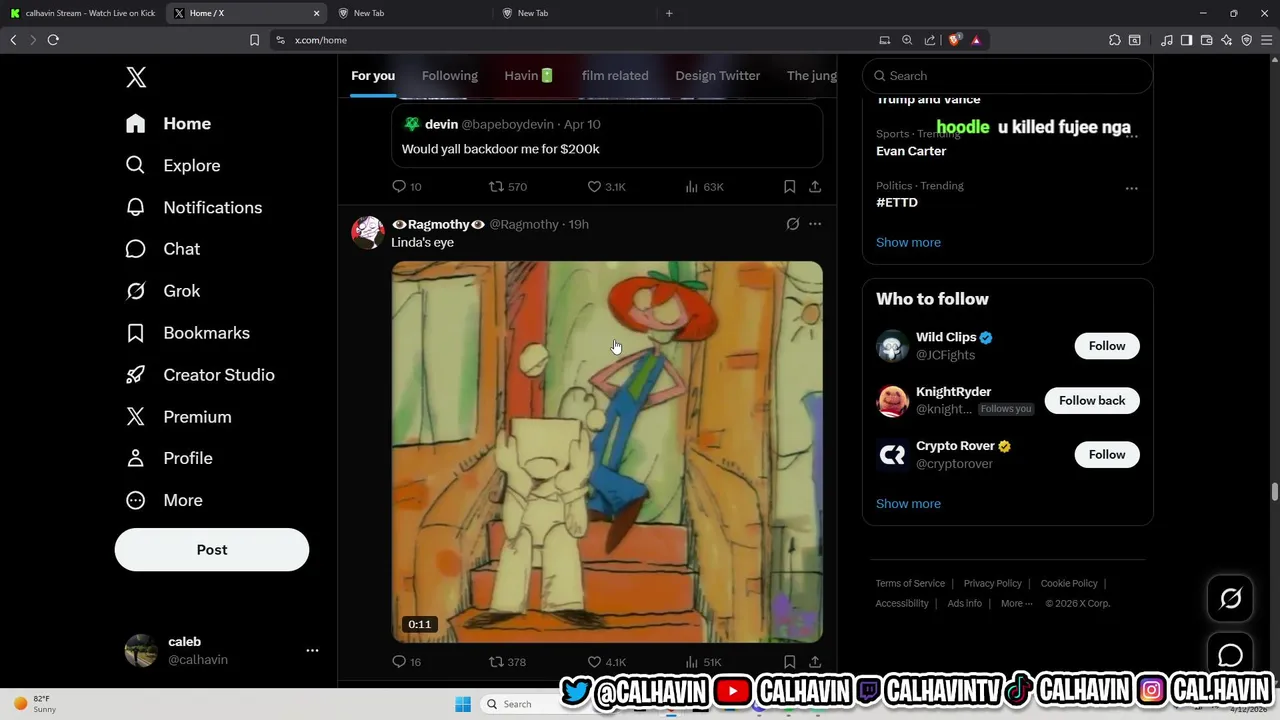Click Show more under trending topics
1280x720 pixels.
[x=908, y=242]
